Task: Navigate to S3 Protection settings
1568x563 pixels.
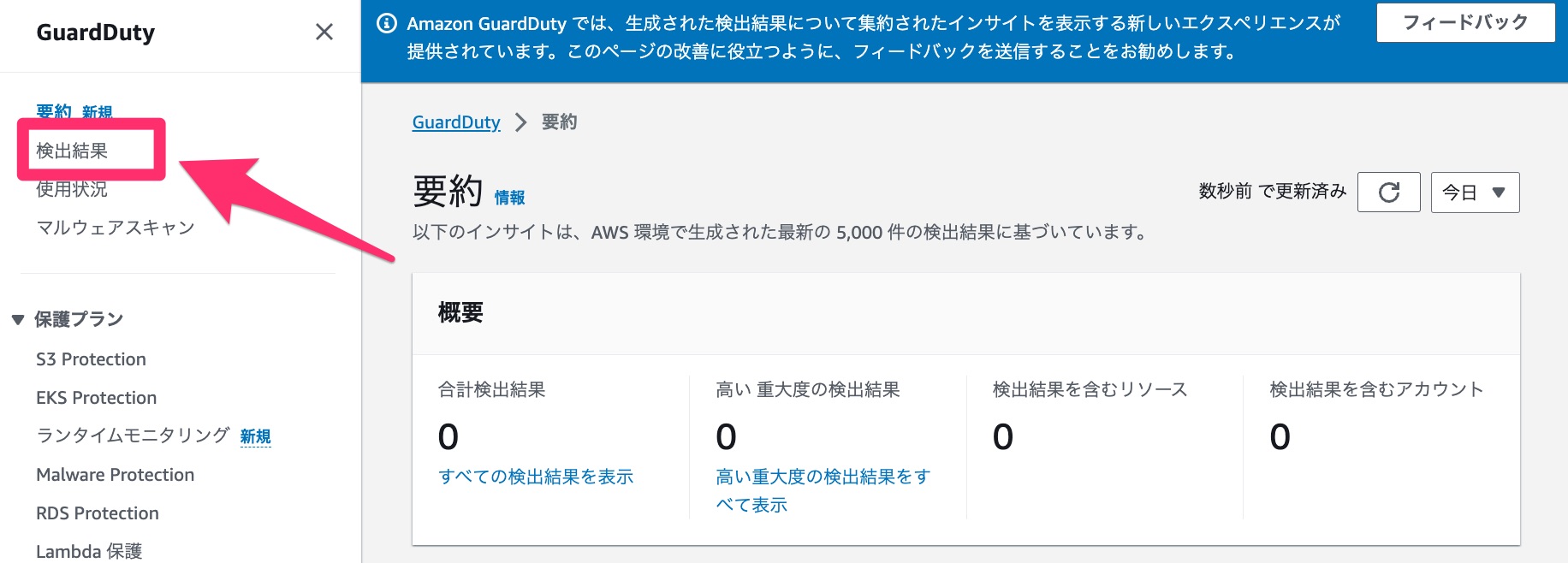Action: [91, 359]
